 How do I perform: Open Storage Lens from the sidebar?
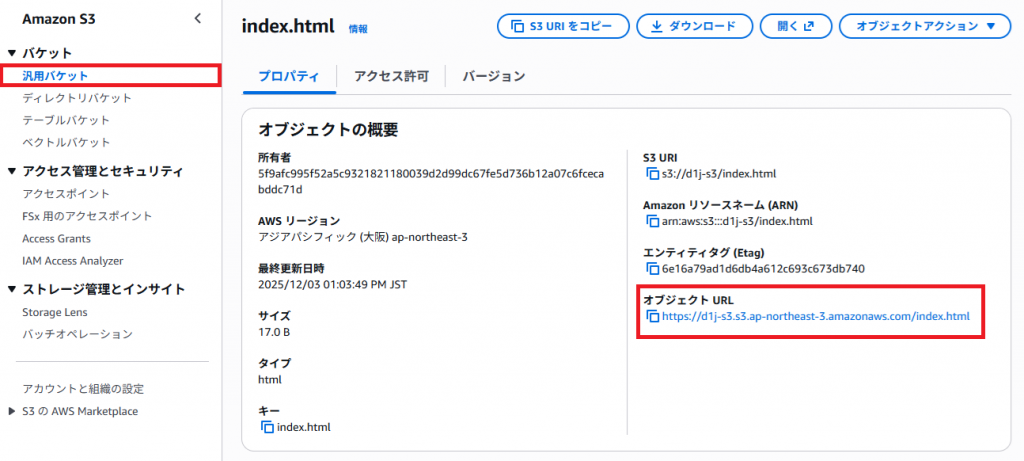pos(55,312)
